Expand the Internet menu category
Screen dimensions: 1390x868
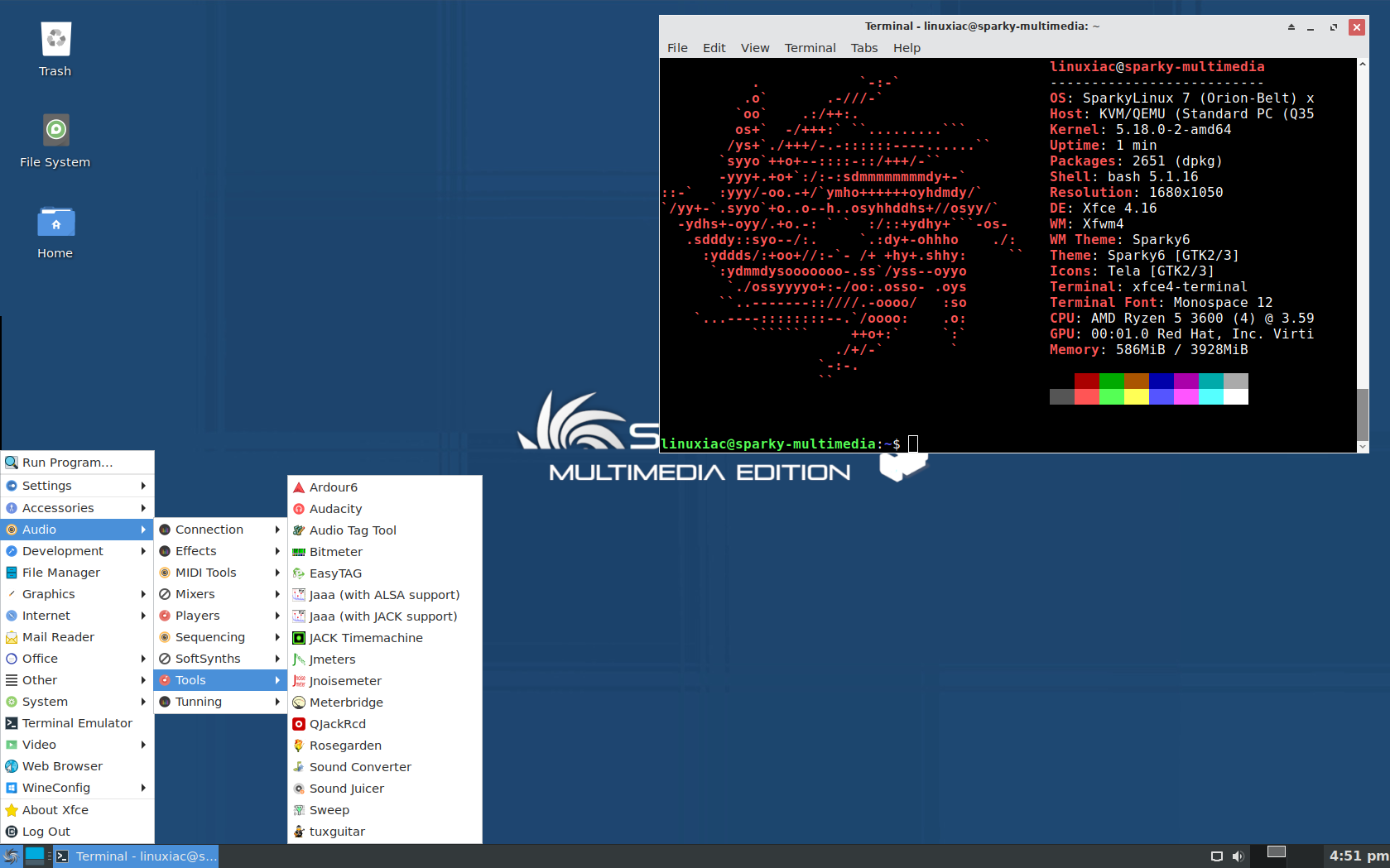tap(77, 616)
